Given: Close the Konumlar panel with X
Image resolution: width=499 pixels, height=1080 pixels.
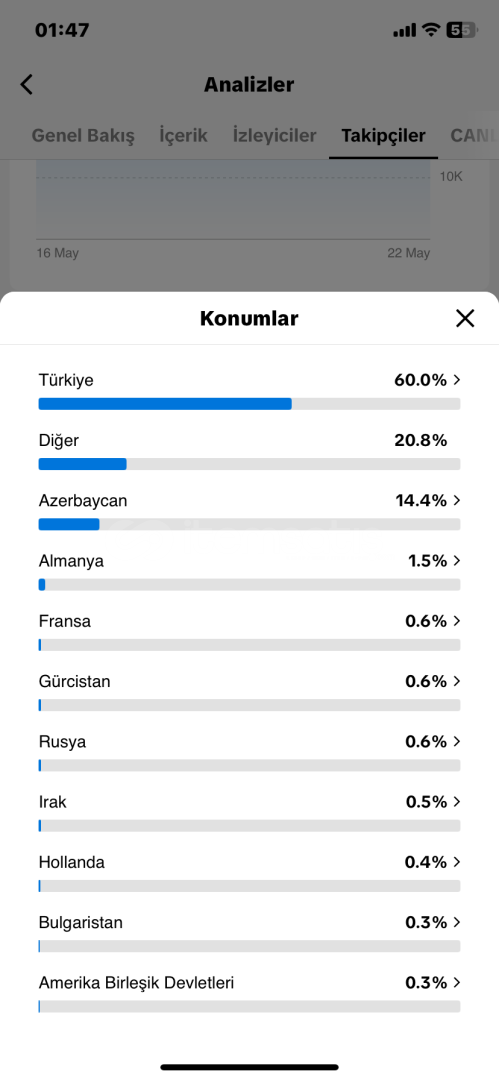Looking at the screenshot, I should pyautogui.click(x=465, y=318).
